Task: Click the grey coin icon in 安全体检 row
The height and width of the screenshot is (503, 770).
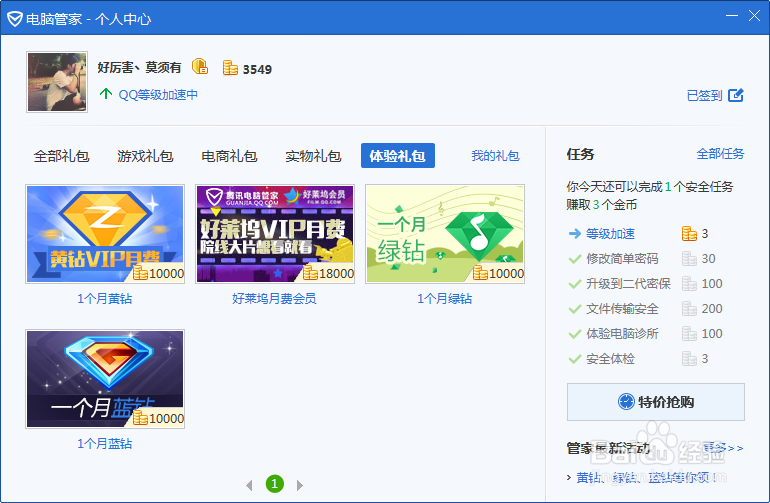Action: pos(689,359)
